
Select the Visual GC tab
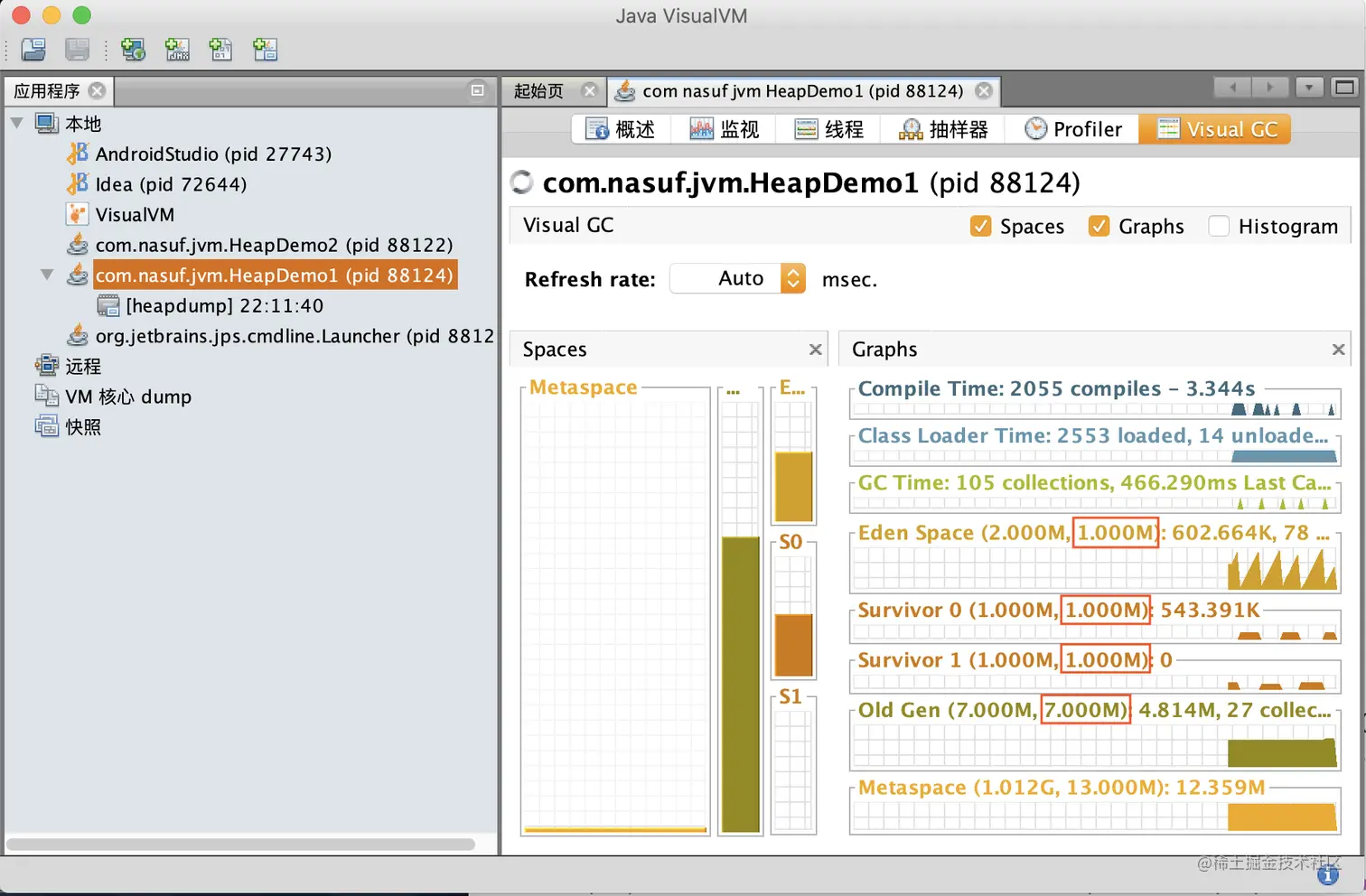click(1216, 129)
